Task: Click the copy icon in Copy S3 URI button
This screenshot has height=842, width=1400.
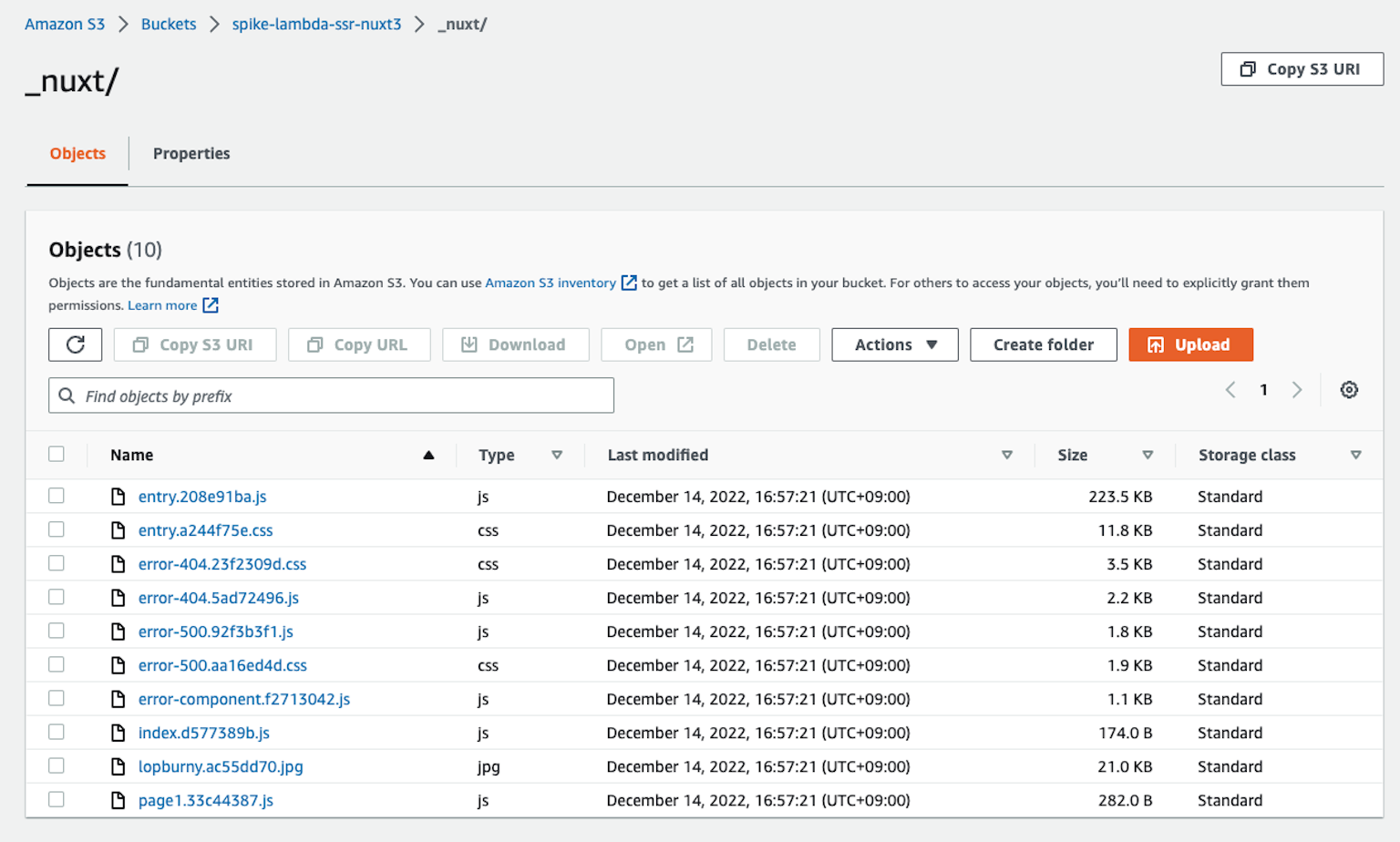Action: [139, 344]
